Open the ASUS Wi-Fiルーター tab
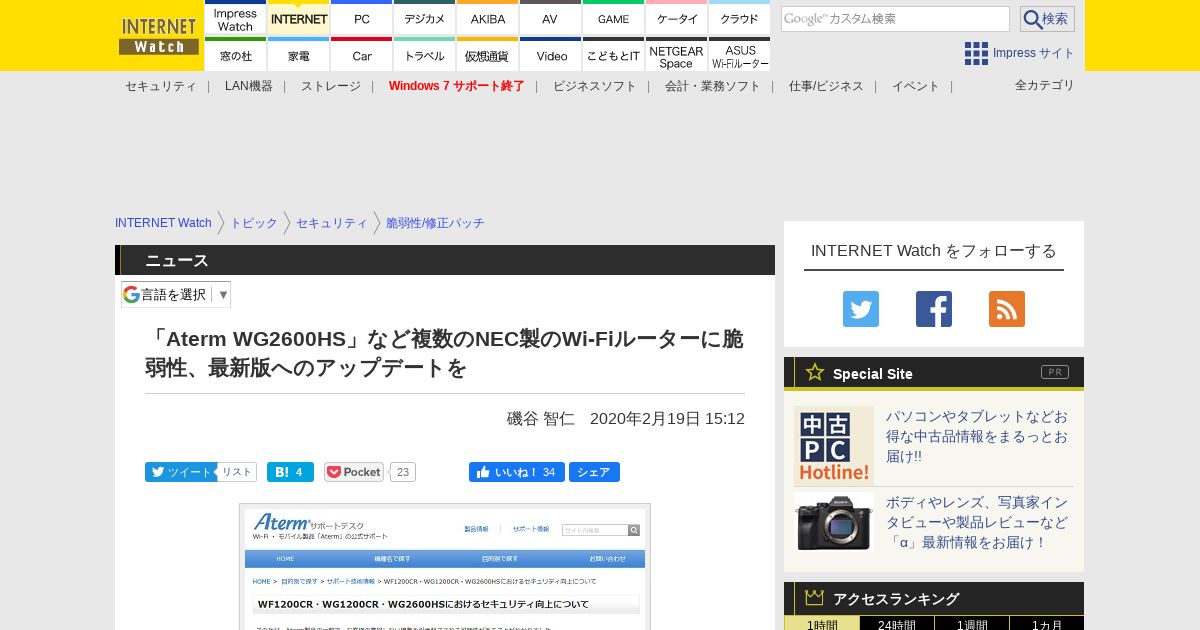 coord(740,54)
